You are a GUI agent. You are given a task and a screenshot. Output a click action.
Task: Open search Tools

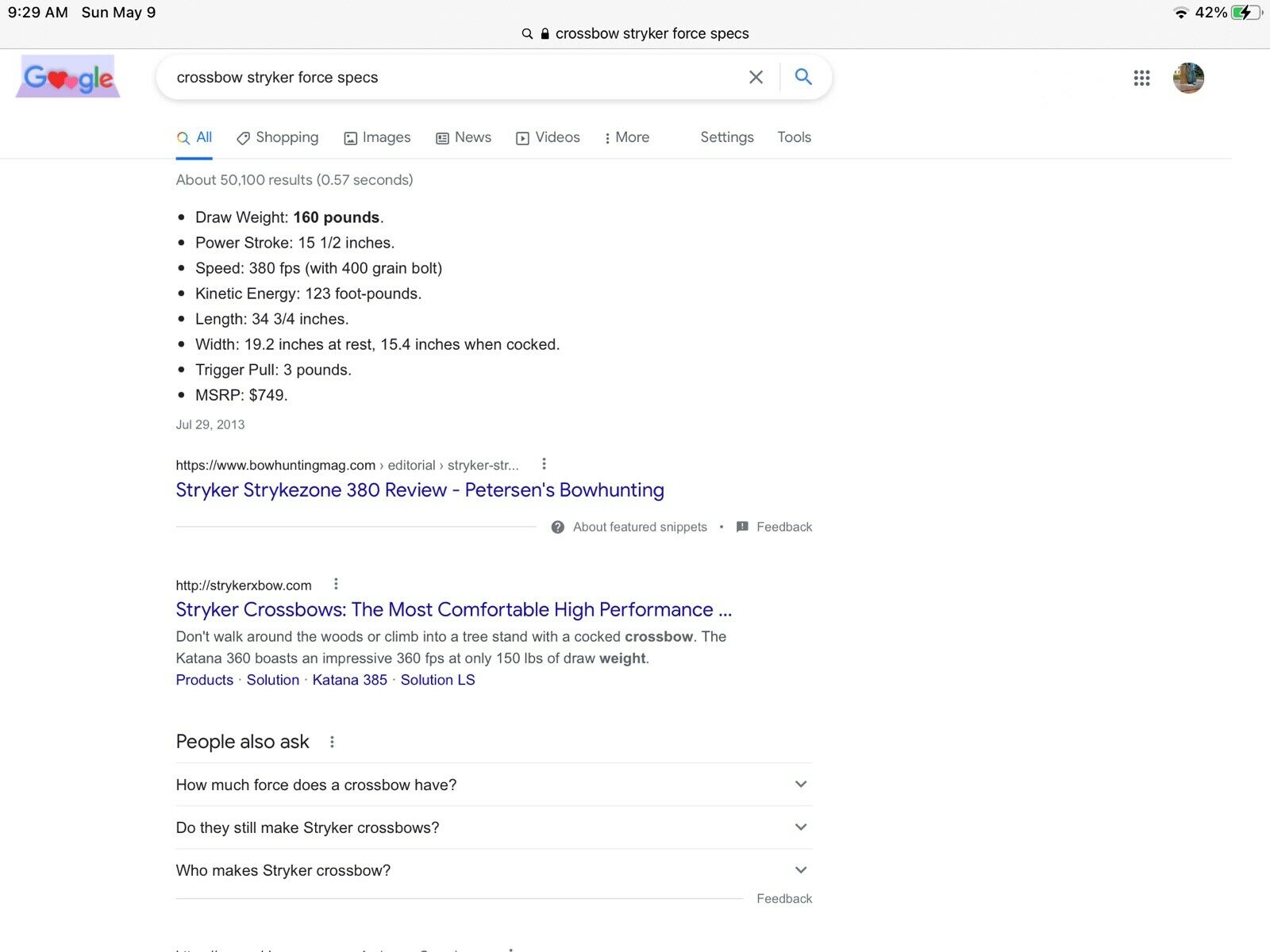(795, 137)
